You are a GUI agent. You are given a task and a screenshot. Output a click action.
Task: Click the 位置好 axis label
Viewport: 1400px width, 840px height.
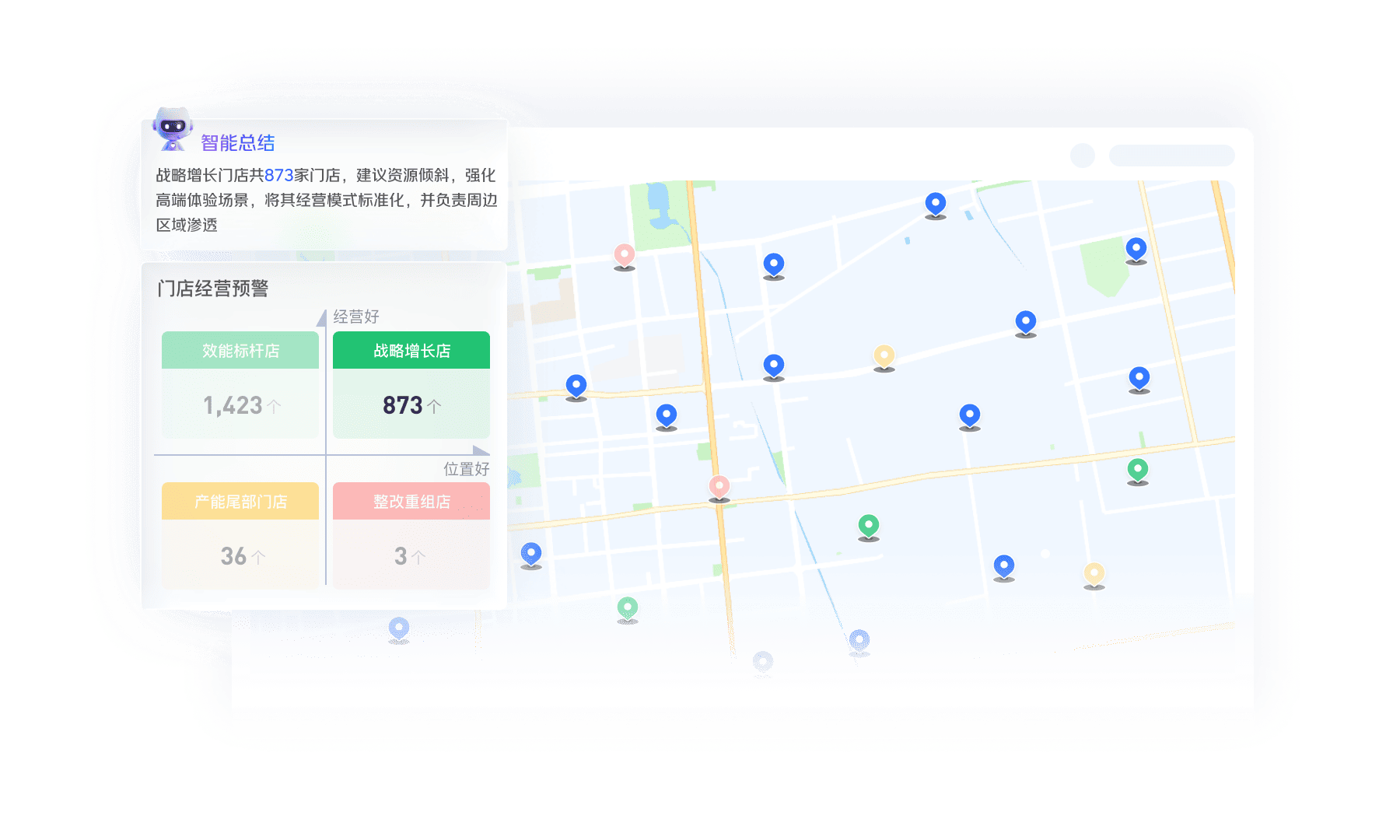tap(467, 469)
